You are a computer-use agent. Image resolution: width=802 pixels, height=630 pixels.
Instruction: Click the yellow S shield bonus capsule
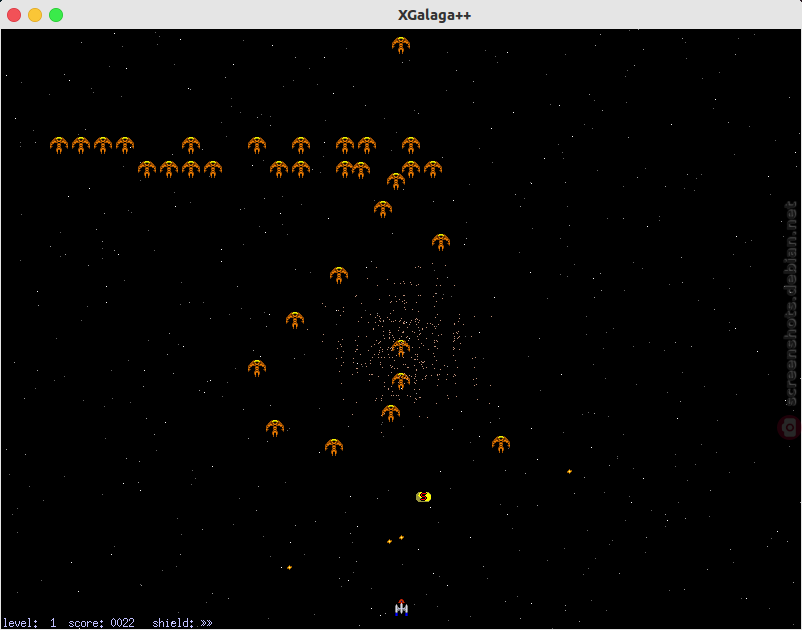(424, 497)
